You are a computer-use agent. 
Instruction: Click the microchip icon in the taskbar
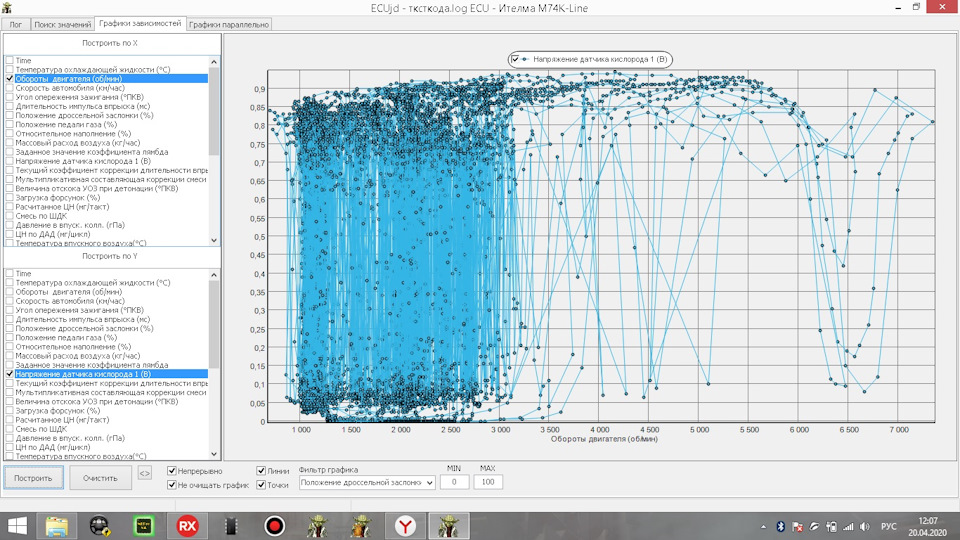pyautogui.click(x=229, y=524)
